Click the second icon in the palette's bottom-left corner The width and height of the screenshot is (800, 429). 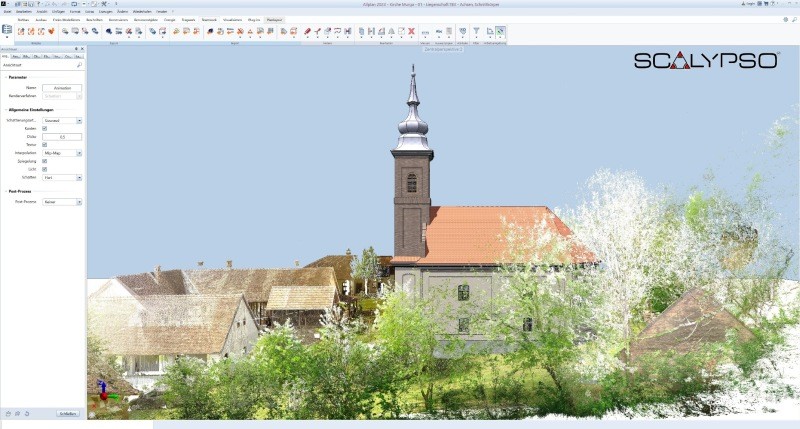[x=17, y=414]
